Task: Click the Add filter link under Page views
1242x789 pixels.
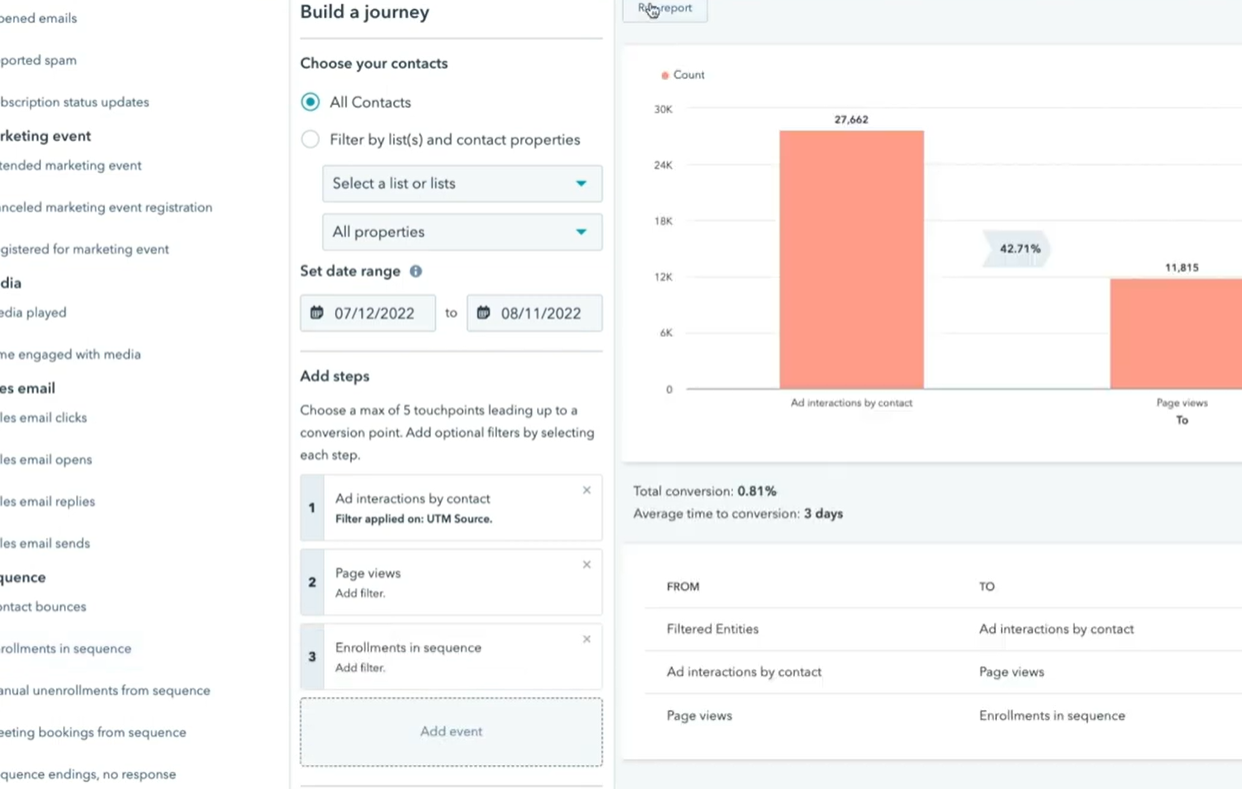Action: pyautogui.click(x=360, y=593)
